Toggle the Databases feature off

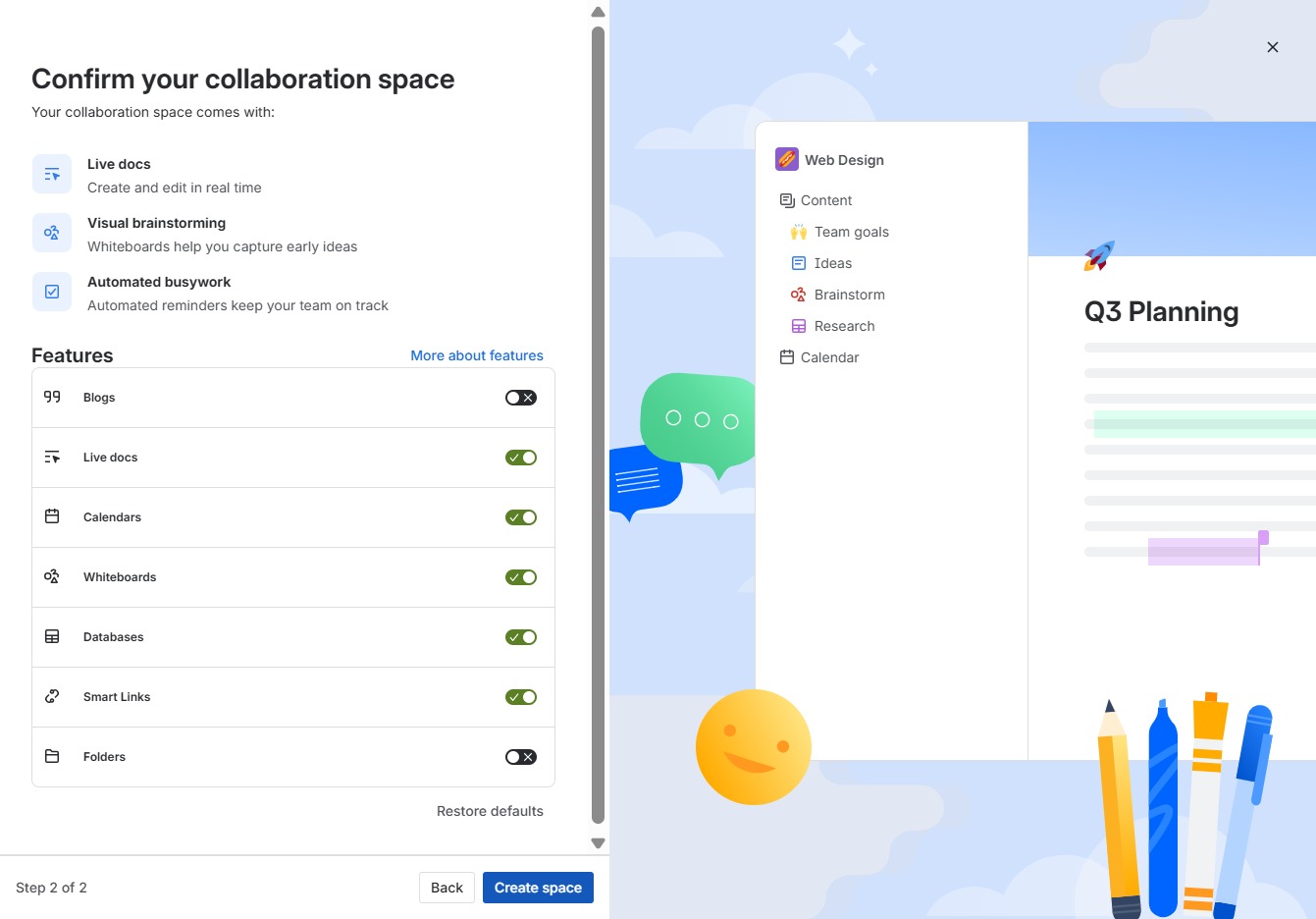pyautogui.click(x=521, y=637)
